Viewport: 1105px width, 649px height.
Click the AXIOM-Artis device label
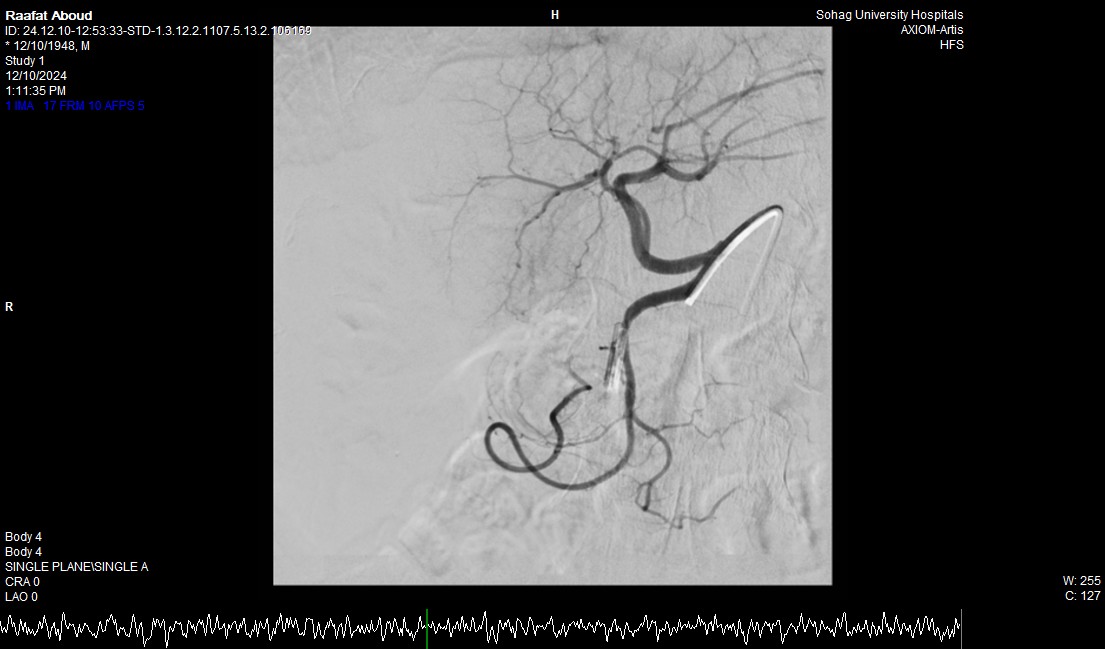(x=932, y=30)
